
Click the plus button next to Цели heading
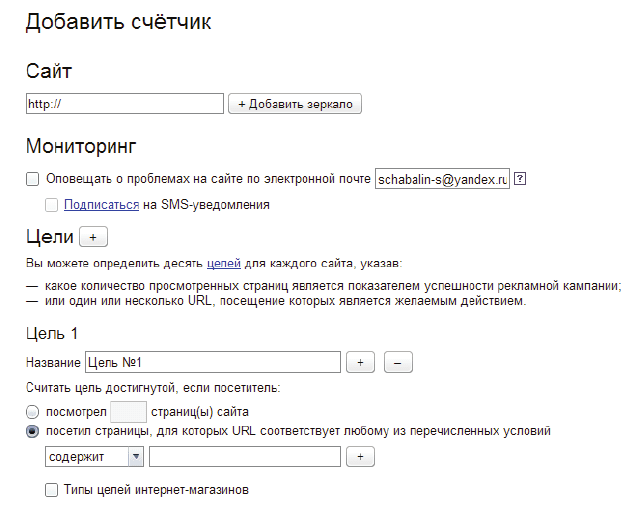coord(93,237)
